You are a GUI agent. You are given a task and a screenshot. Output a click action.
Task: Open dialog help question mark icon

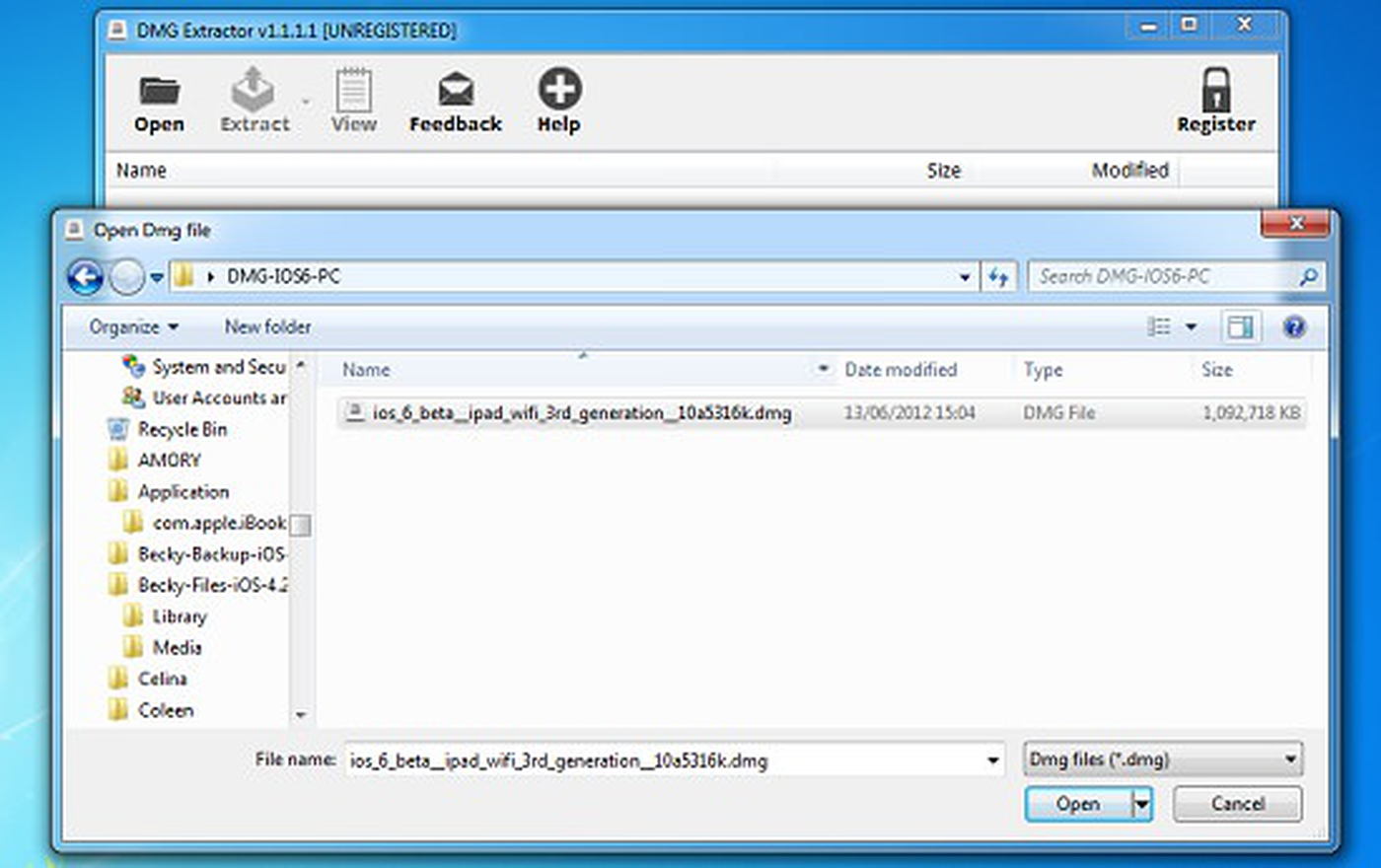coord(1294,326)
